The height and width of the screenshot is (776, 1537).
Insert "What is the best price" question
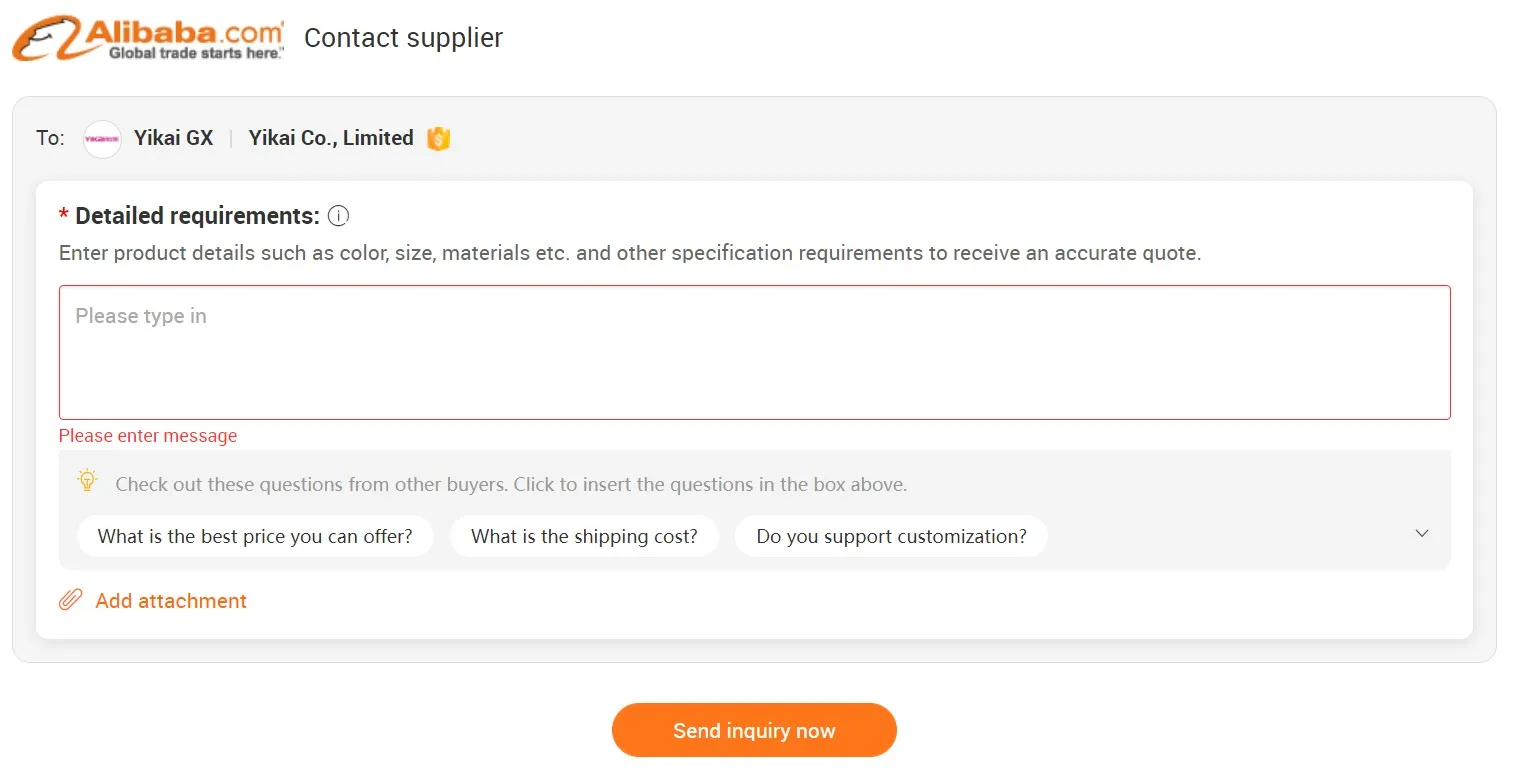(255, 537)
